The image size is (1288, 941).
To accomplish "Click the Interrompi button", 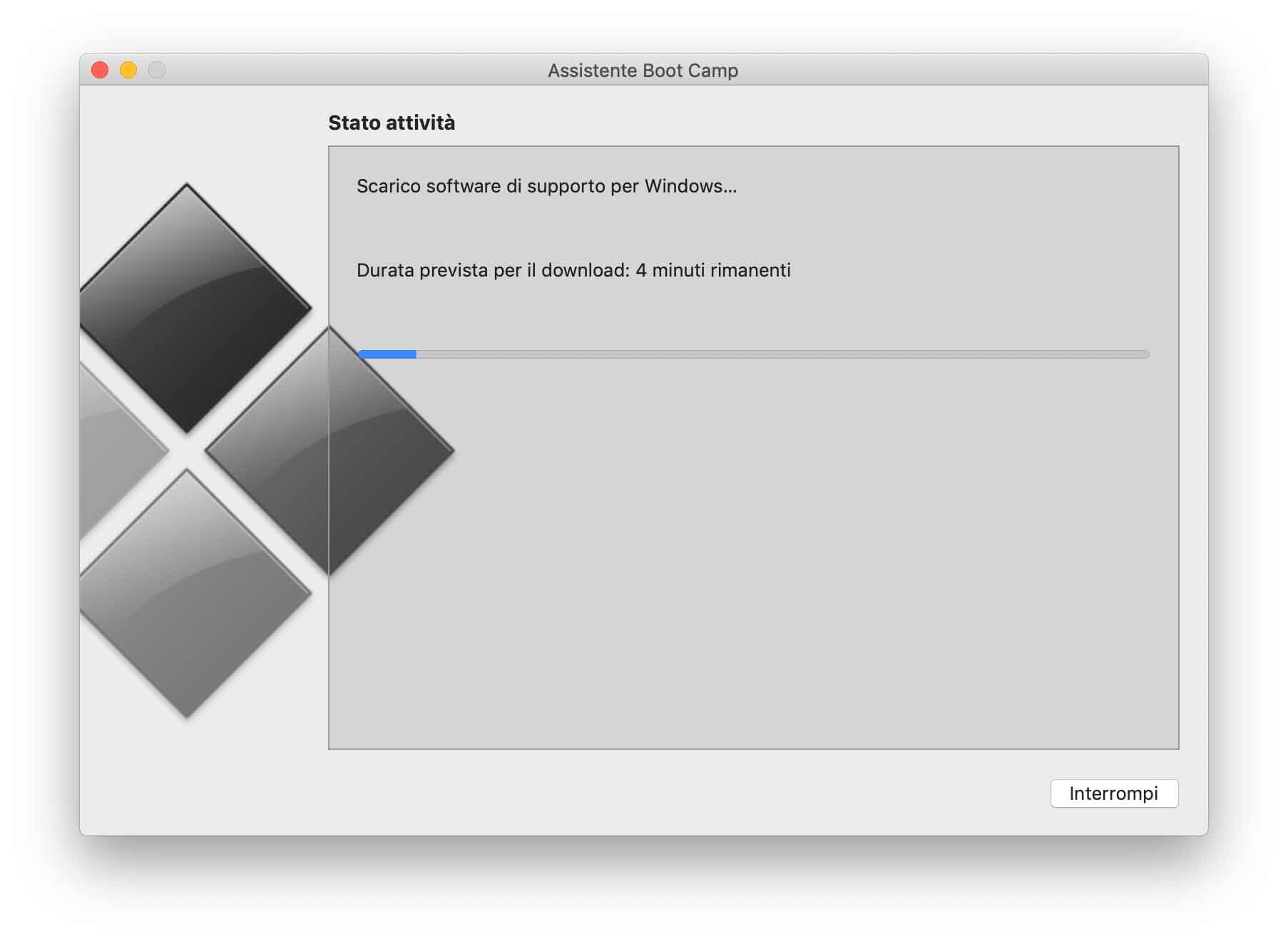I will (x=1114, y=793).
